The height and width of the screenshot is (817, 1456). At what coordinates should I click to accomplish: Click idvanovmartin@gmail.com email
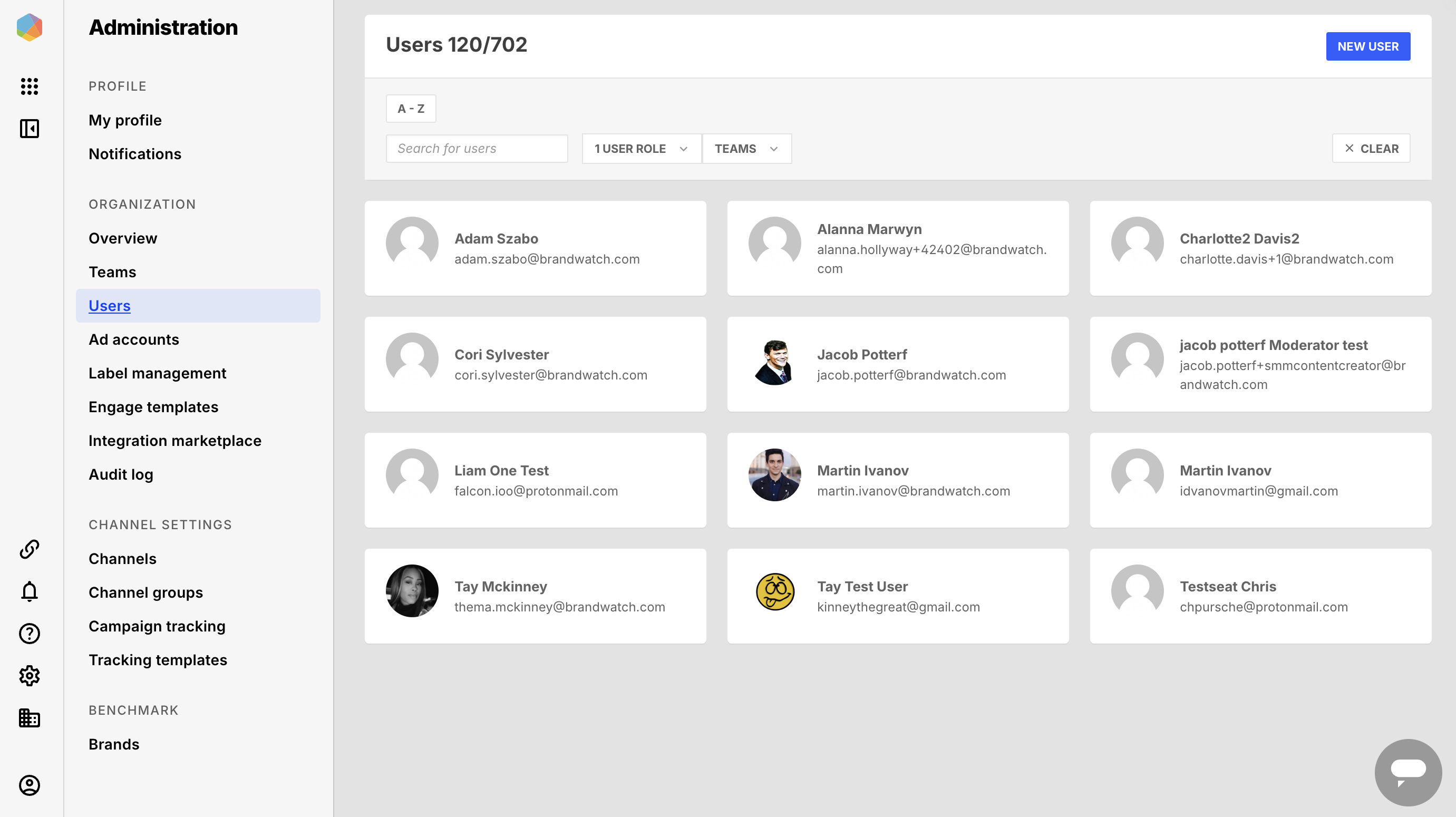point(1259,490)
